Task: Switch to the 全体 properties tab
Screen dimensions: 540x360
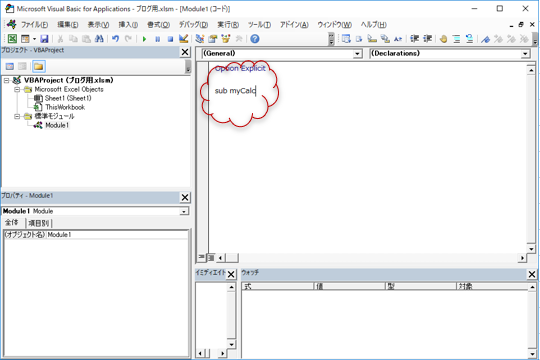Action: point(12,223)
